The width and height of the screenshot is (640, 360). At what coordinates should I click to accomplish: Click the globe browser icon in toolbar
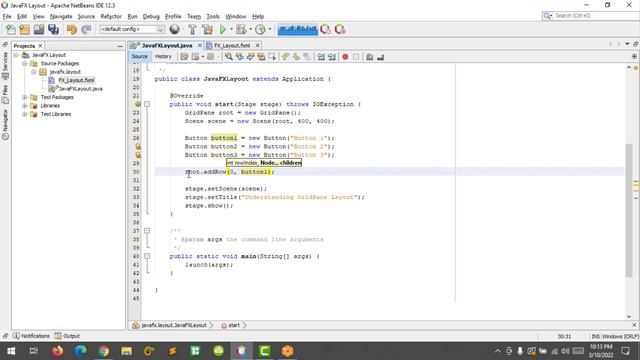174,29
